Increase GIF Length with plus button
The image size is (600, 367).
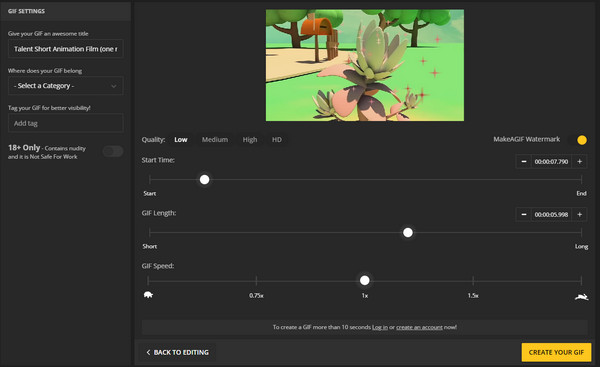click(x=580, y=214)
